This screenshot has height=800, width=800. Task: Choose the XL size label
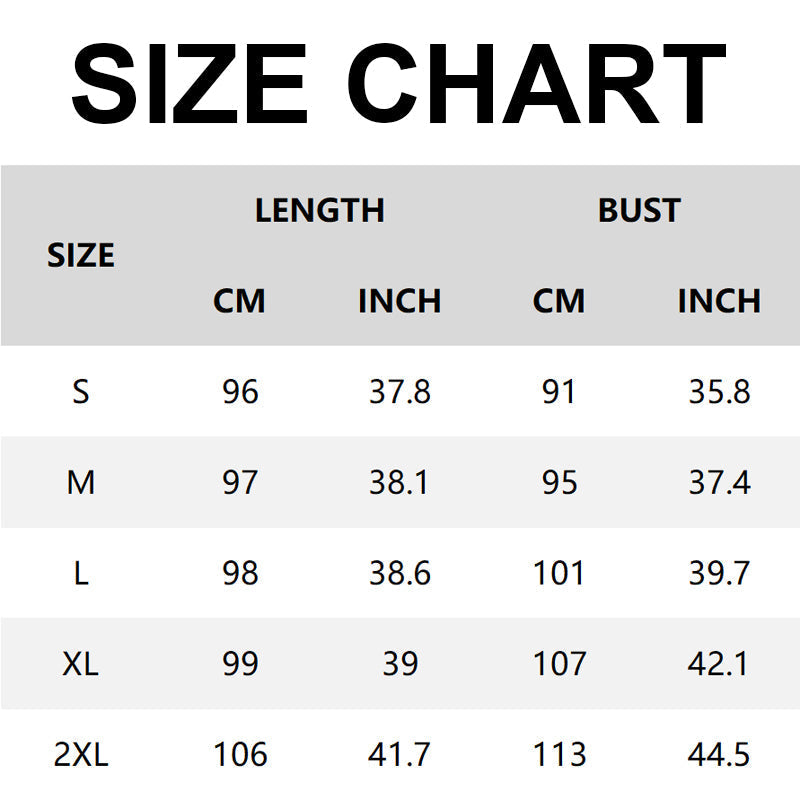click(81, 664)
